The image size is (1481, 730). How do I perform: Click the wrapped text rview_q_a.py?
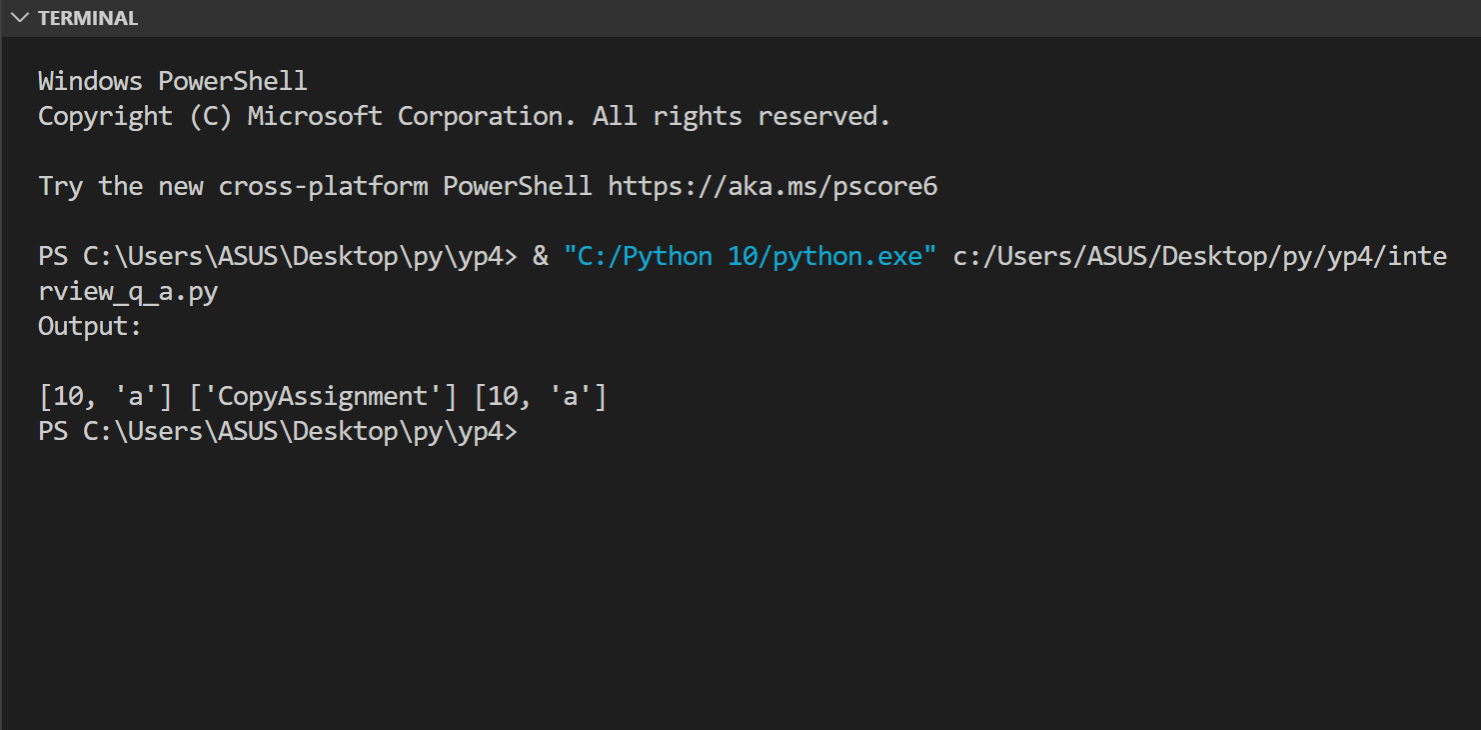pyautogui.click(x=127, y=291)
